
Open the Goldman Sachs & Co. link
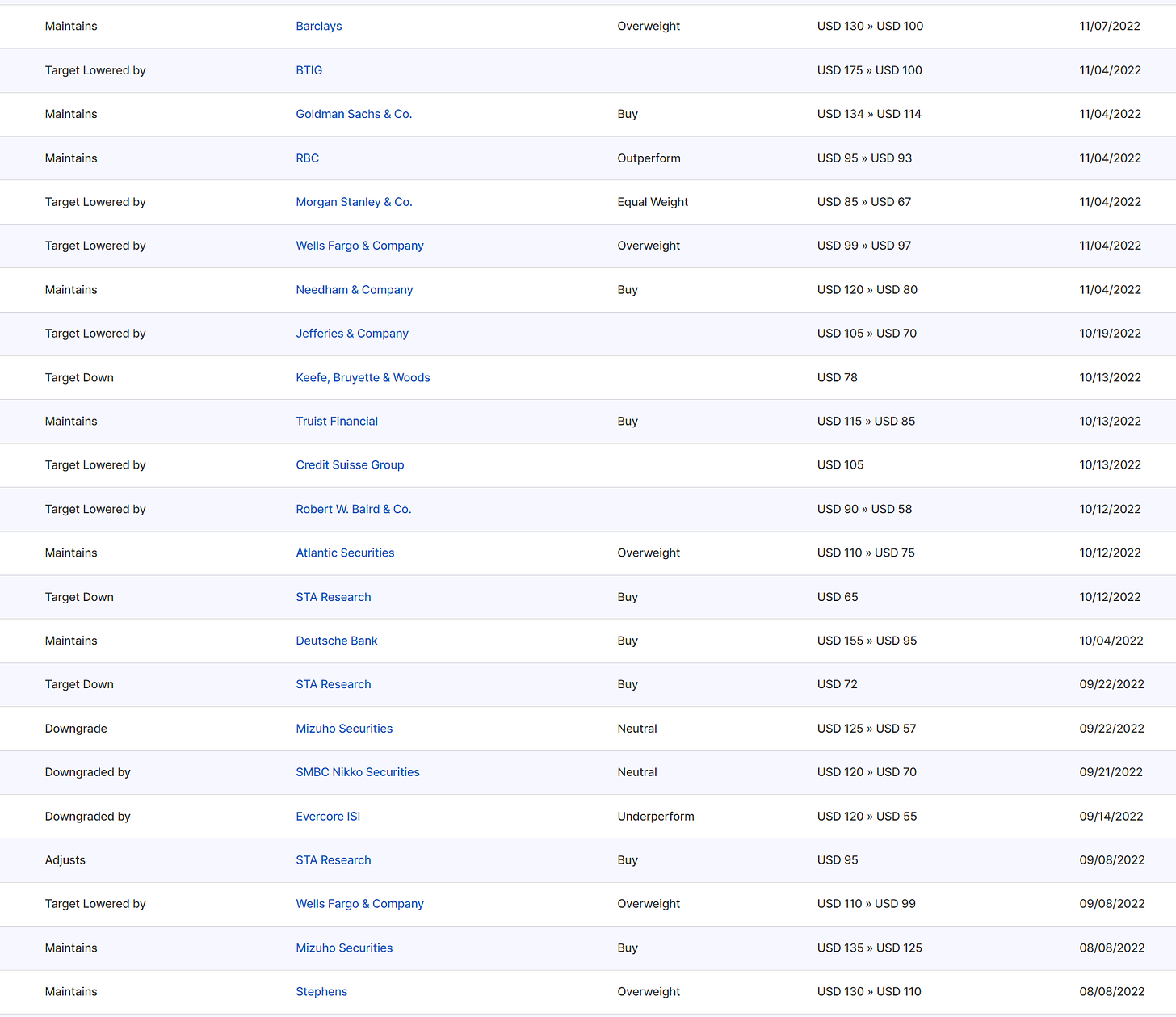[x=354, y=114]
